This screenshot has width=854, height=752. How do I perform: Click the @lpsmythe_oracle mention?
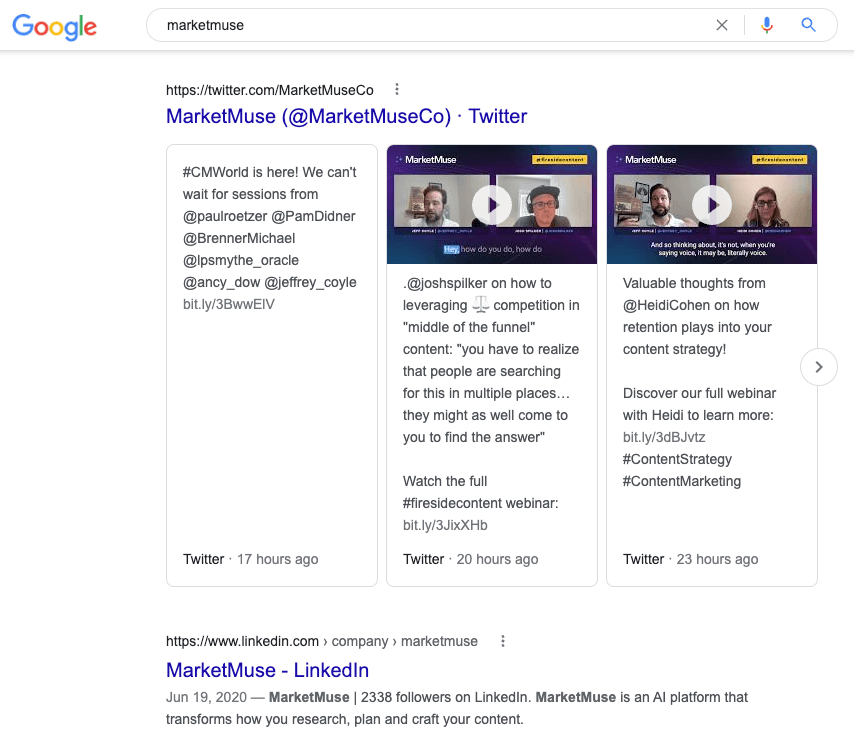241,260
